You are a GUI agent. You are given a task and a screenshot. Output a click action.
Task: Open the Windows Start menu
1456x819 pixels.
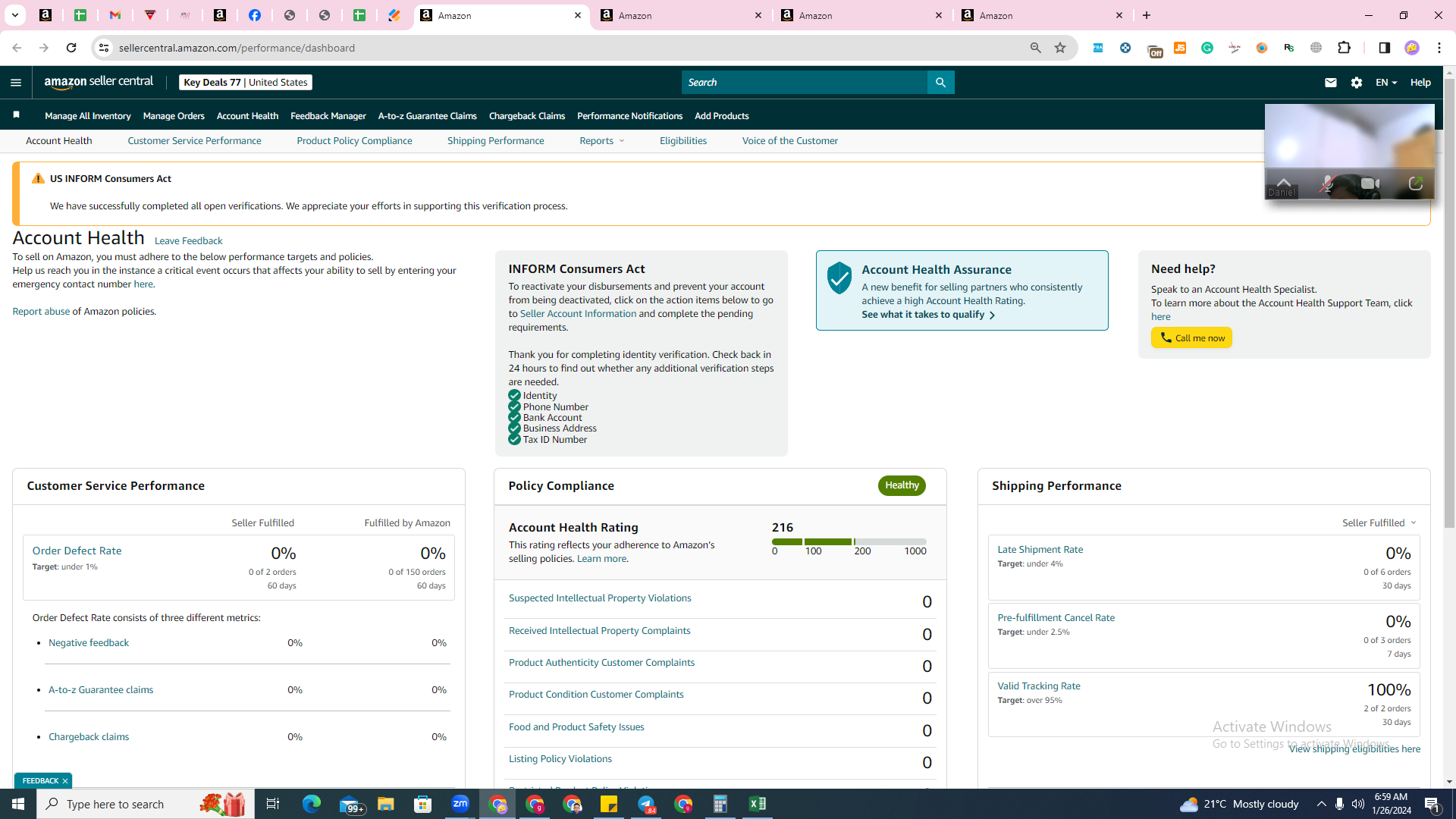coord(18,804)
